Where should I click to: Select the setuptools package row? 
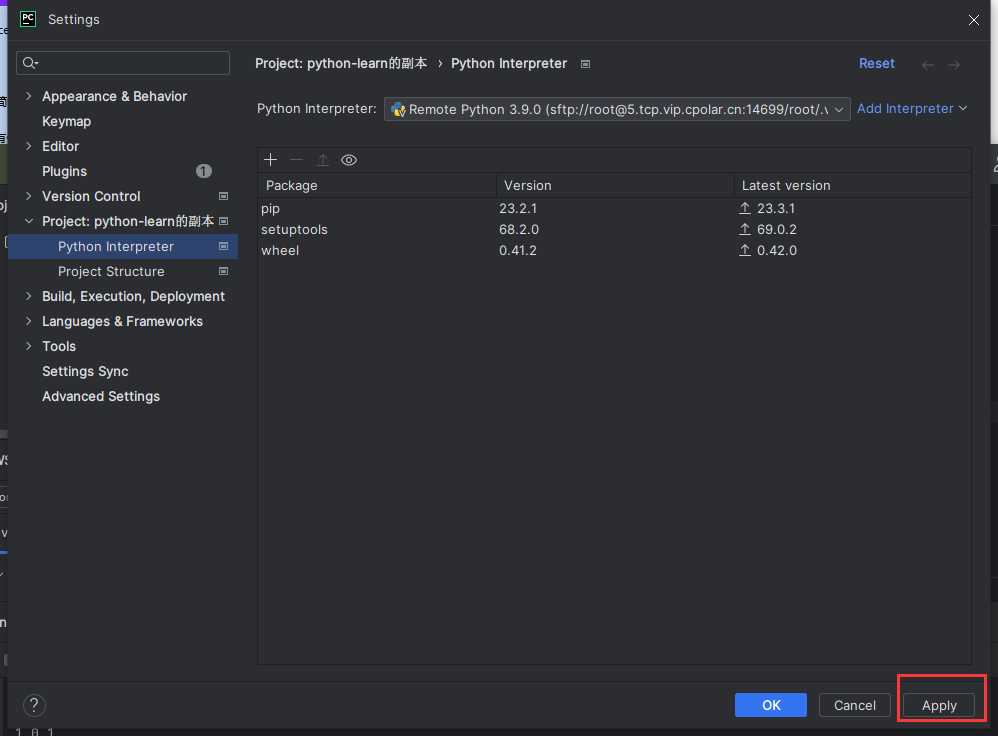click(295, 230)
